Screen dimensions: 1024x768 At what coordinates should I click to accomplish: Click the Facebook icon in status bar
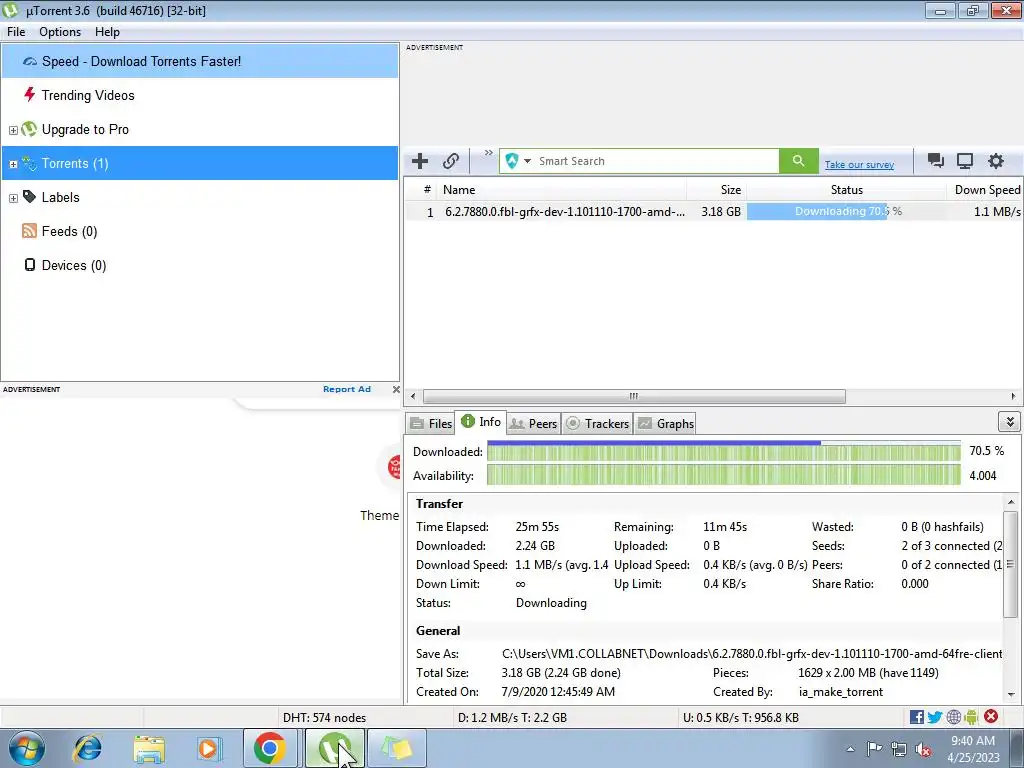coord(916,717)
